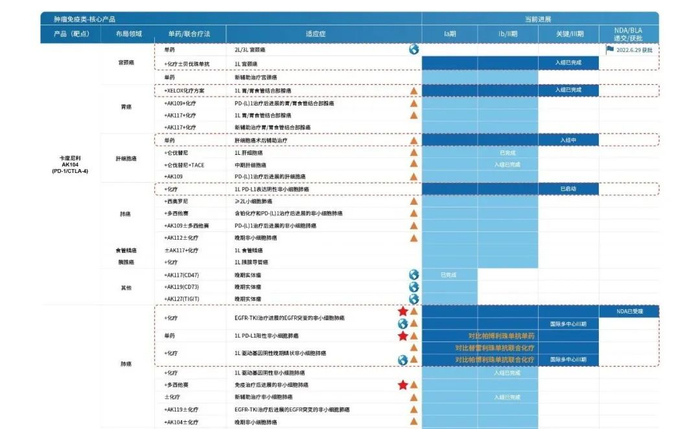The width and height of the screenshot is (700, 429).
Task: Click the triangle in +西奥罗尼 row
Action: point(414,201)
